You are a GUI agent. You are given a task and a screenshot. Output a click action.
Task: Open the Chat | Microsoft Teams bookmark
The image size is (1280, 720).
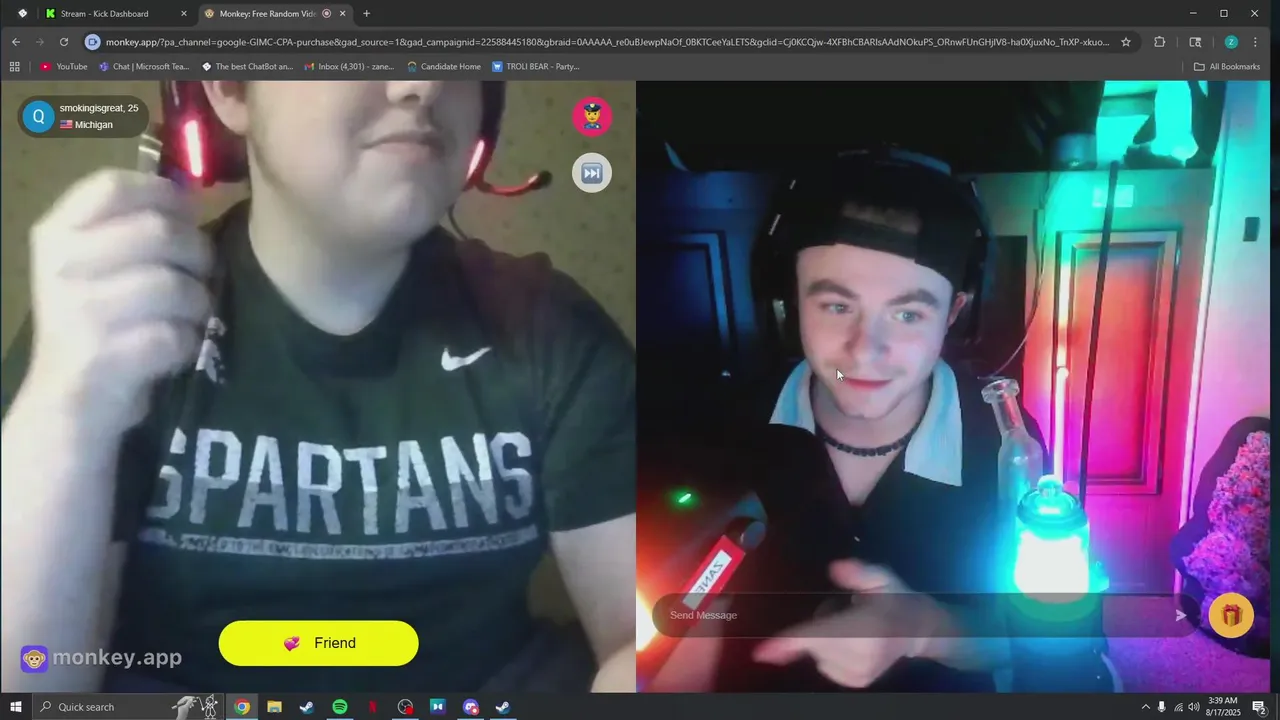tap(144, 67)
